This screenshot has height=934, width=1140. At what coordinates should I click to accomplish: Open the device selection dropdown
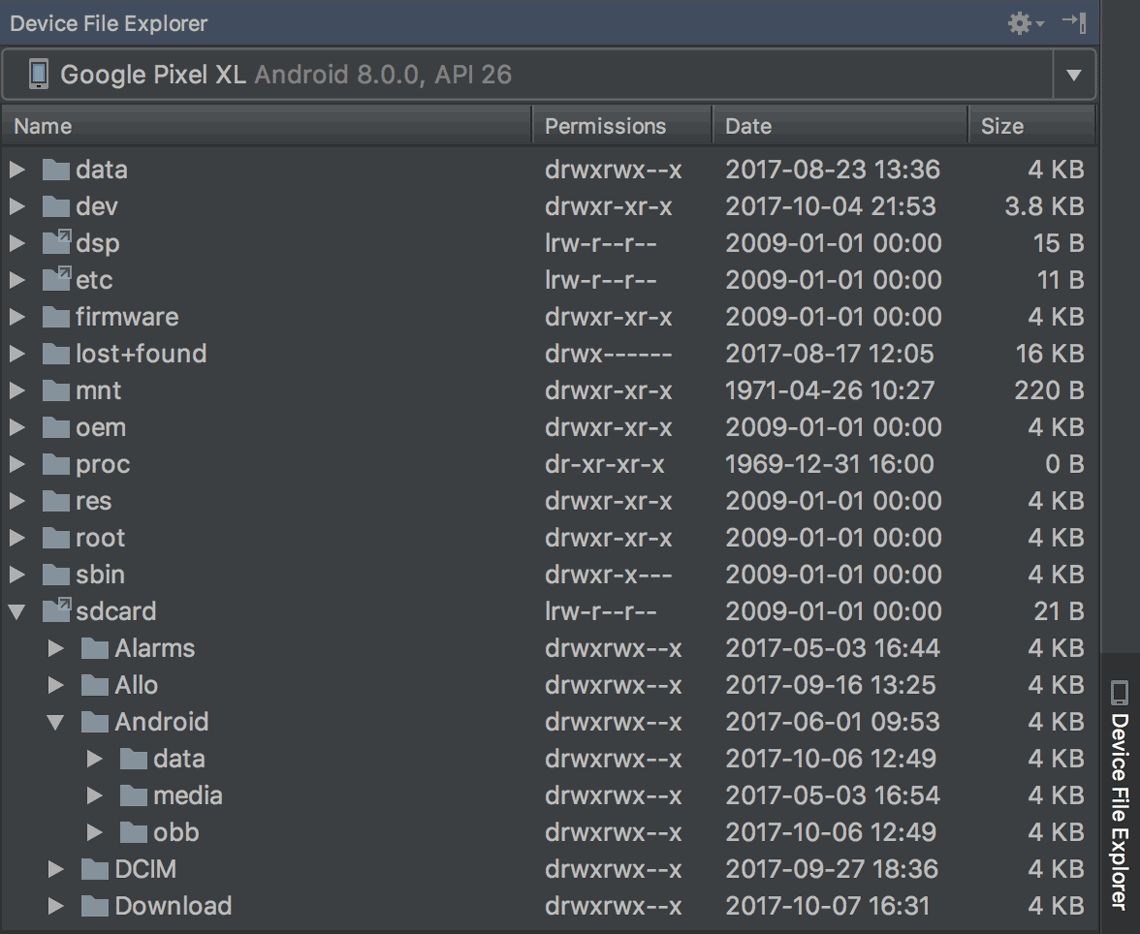(1073, 75)
